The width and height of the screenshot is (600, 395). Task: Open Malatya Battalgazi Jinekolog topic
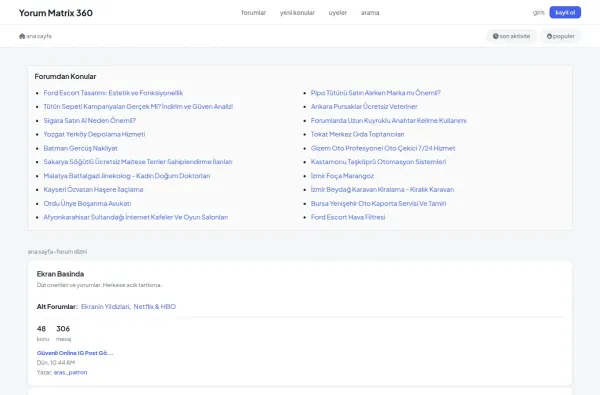[127, 176]
